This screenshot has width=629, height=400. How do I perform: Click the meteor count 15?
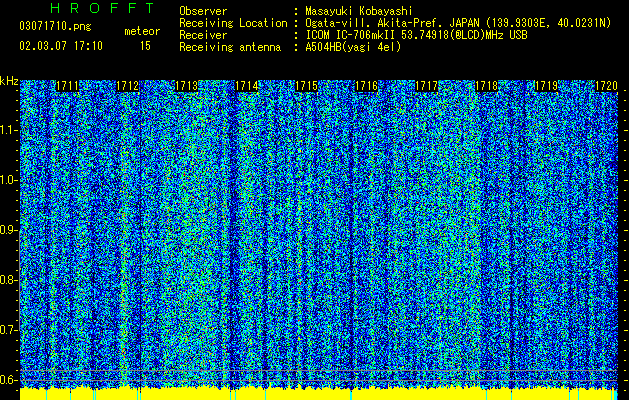tap(145, 46)
